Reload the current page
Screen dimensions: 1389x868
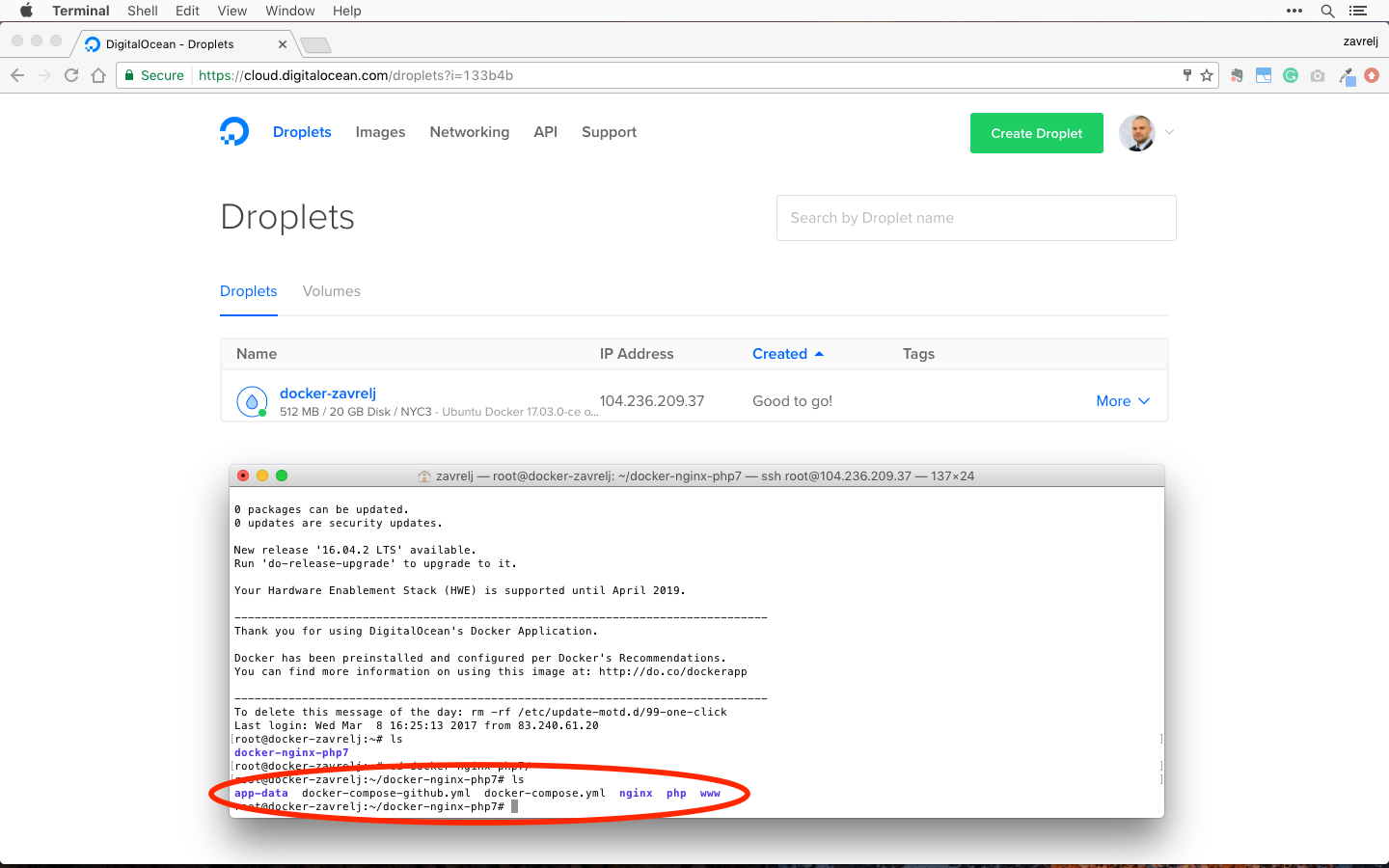click(71, 75)
